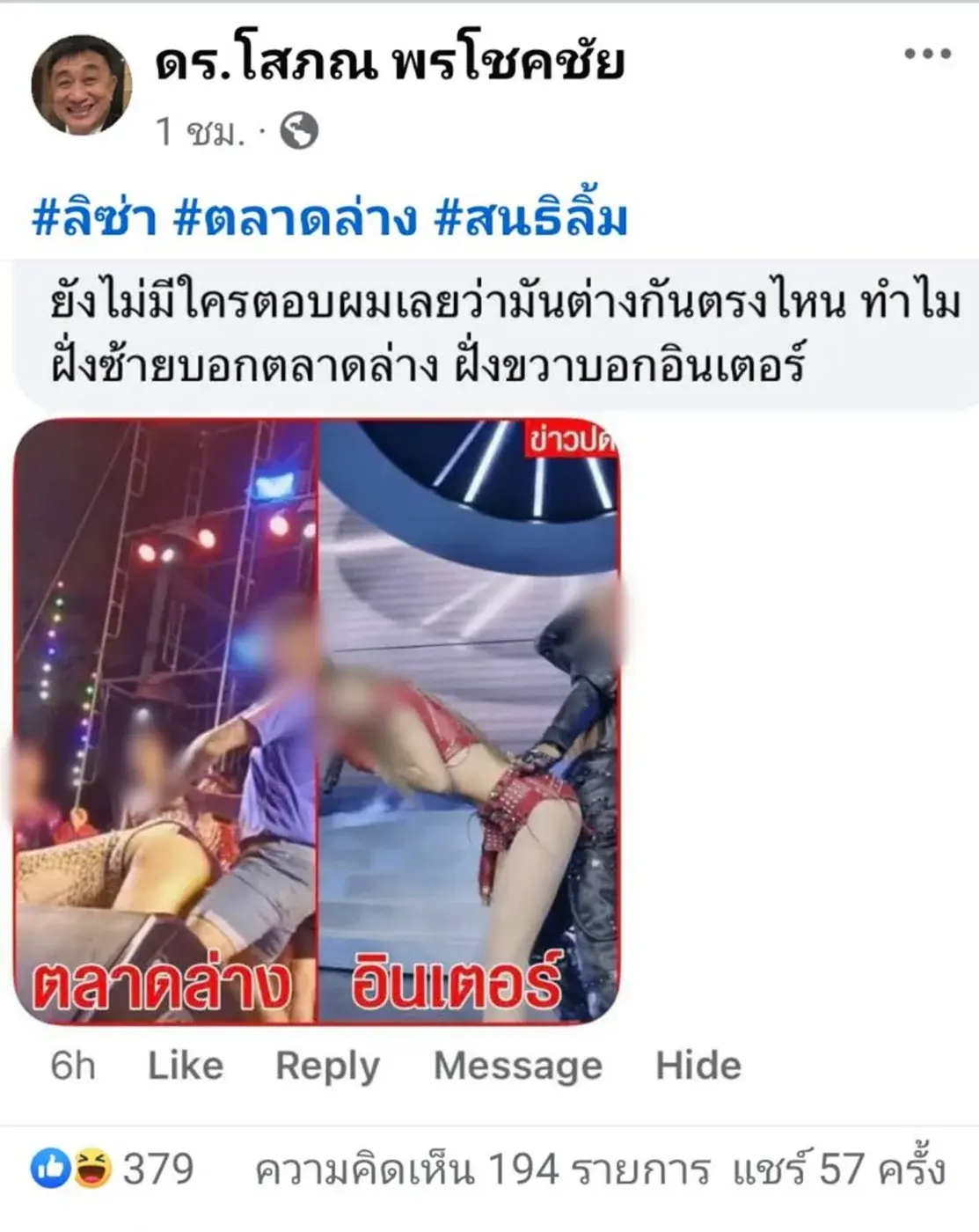Click the 1 ชม. post timestamp
The width and height of the screenshot is (979, 1232).
click(201, 132)
